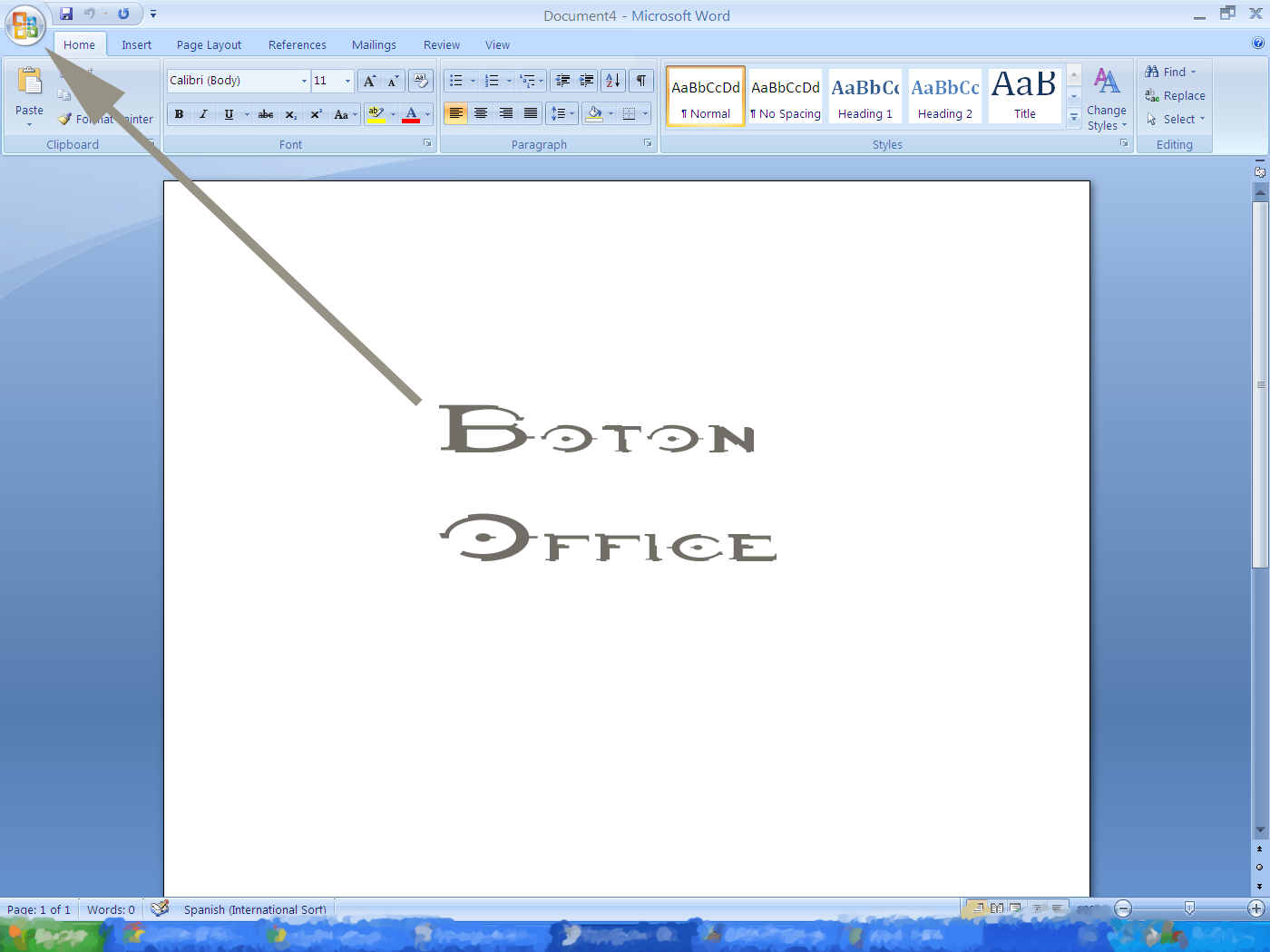Show paragraph marks with the pilcrow icon
1270x952 pixels.
640,80
